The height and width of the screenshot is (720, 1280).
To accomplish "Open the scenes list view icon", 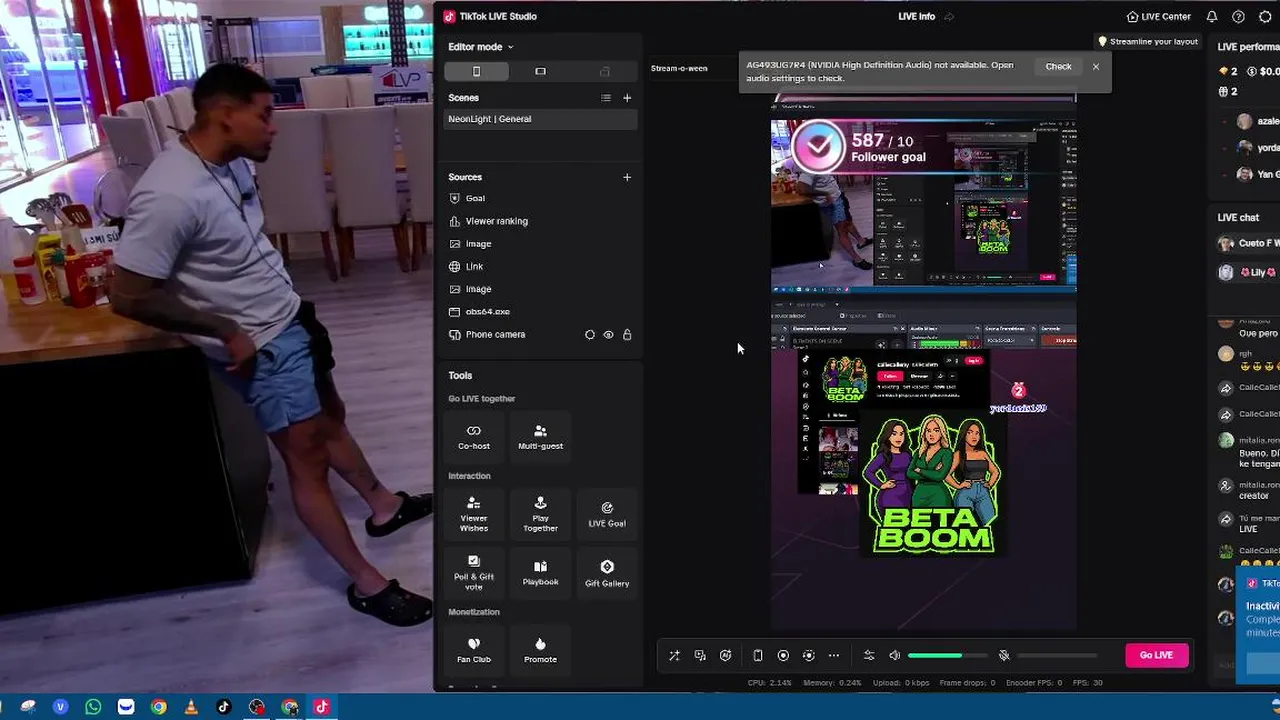I will (605, 98).
